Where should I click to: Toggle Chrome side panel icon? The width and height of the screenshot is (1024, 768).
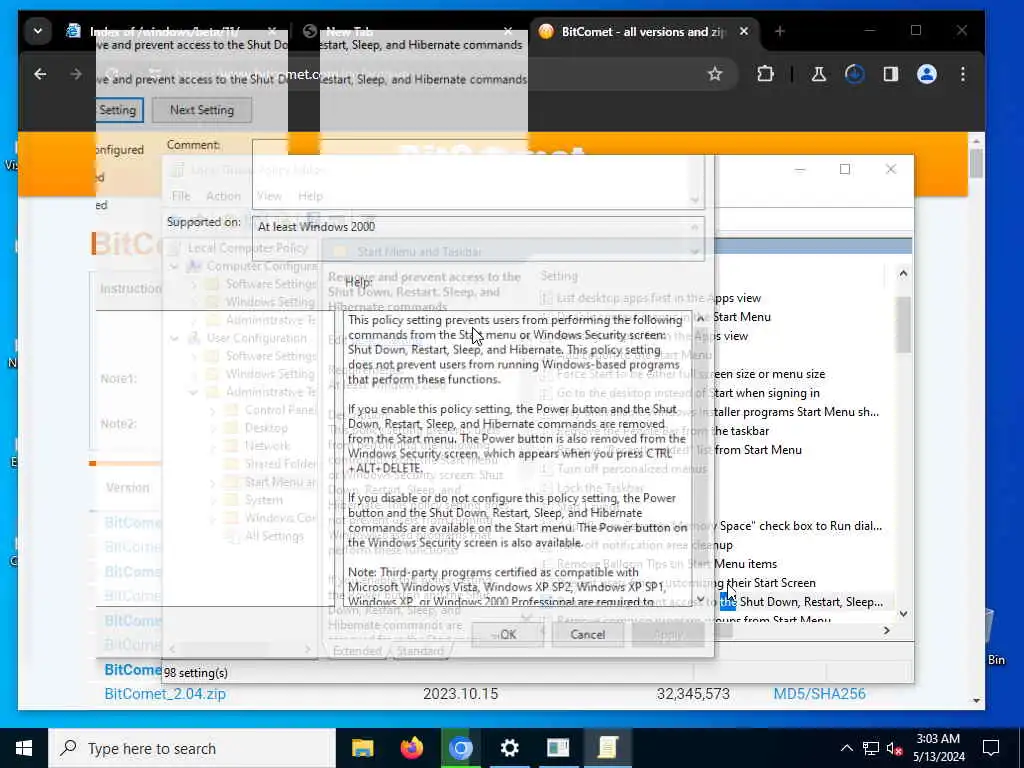891,74
